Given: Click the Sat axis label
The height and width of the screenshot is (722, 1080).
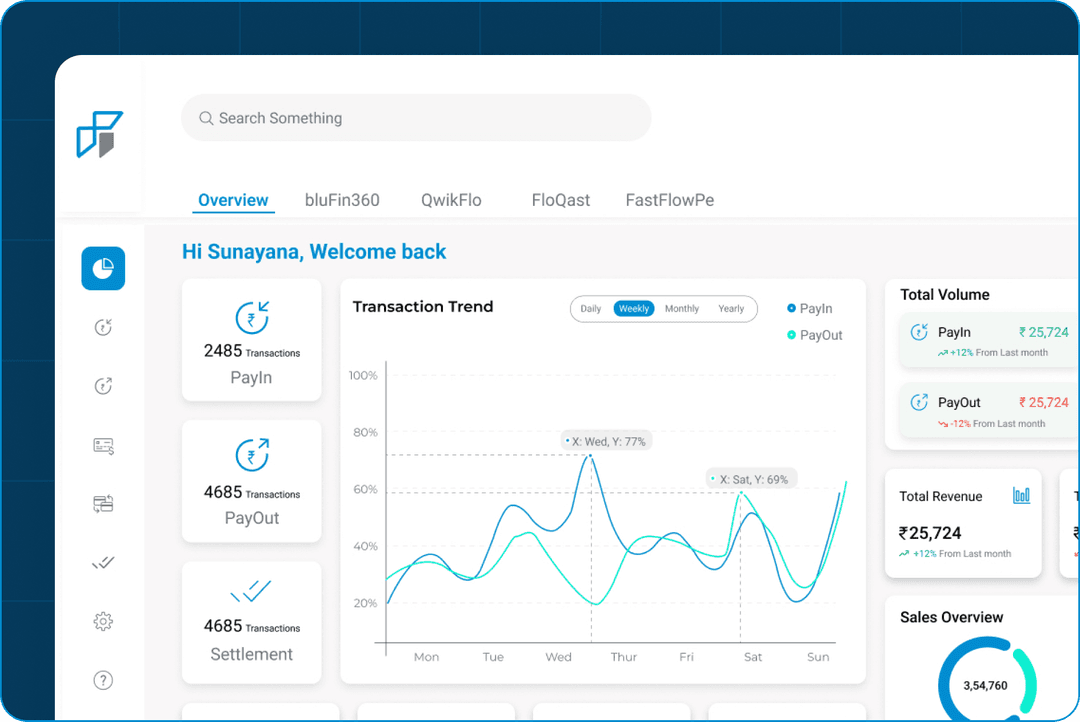Looking at the screenshot, I should [753, 657].
